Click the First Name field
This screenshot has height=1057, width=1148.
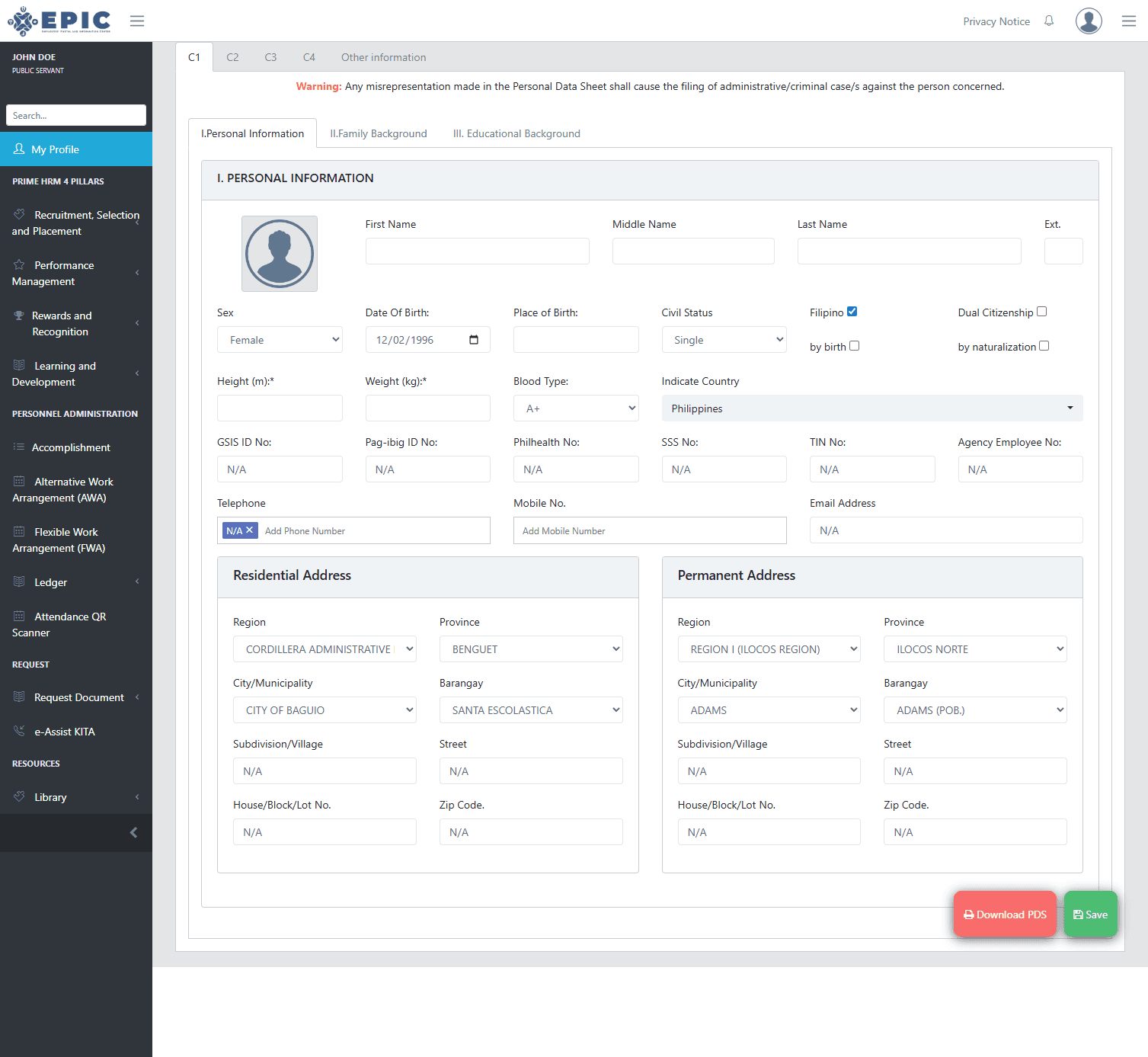477,251
